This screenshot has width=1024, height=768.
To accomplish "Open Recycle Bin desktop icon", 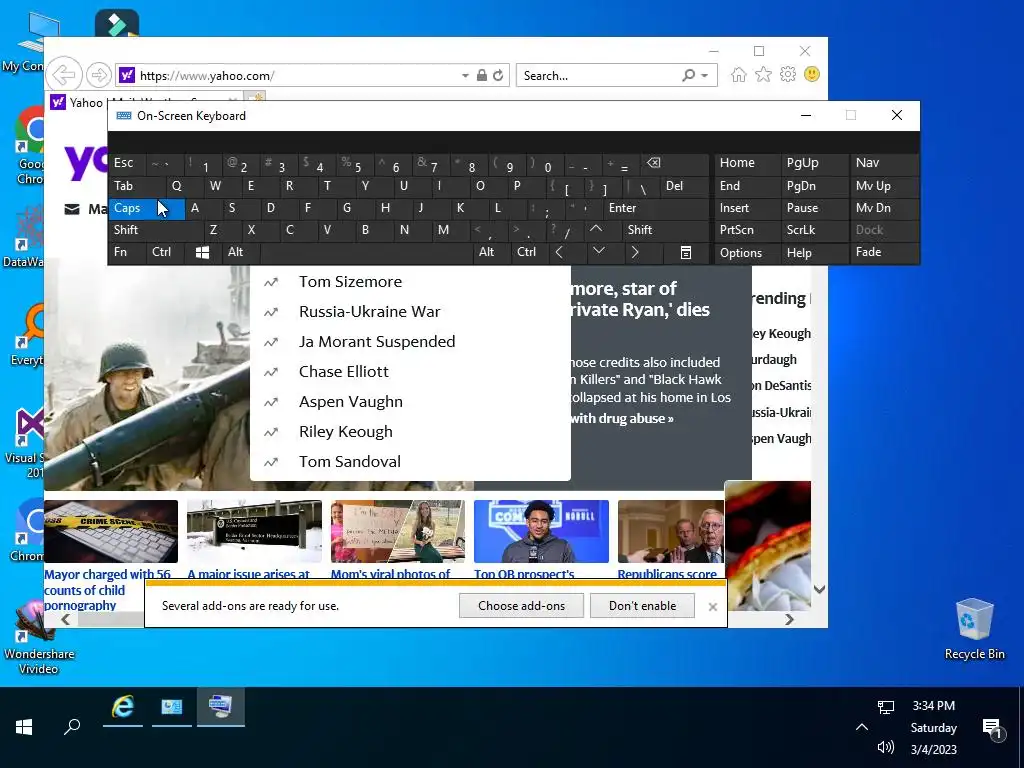I will pos(974,630).
